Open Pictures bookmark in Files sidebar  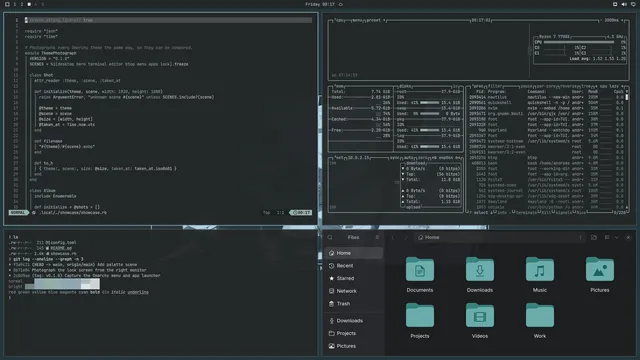[x=353, y=346]
